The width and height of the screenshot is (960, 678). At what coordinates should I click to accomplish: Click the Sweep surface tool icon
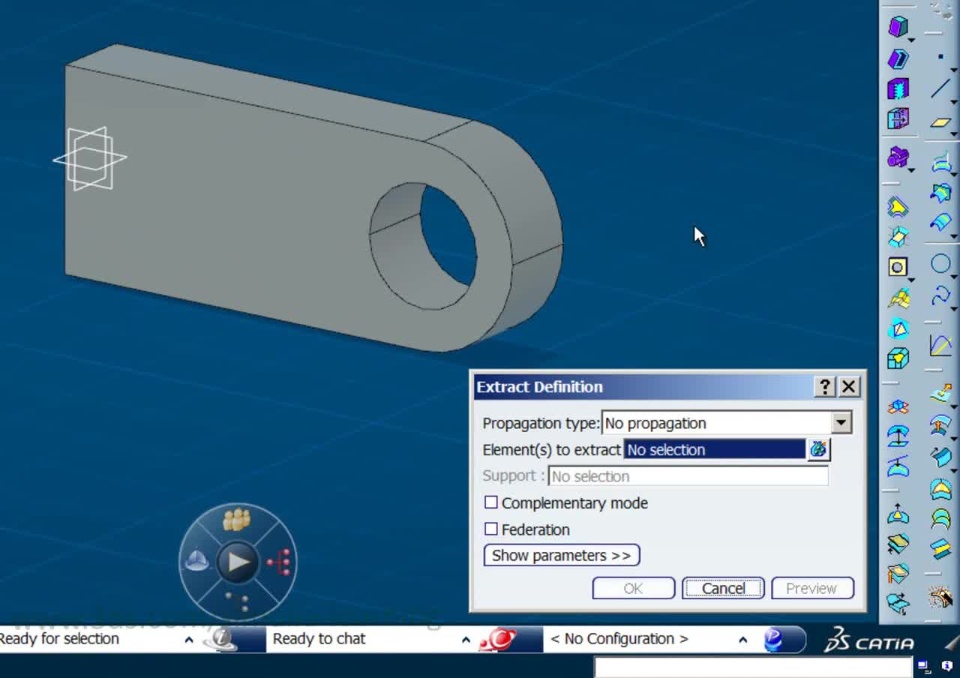[x=941, y=457]
